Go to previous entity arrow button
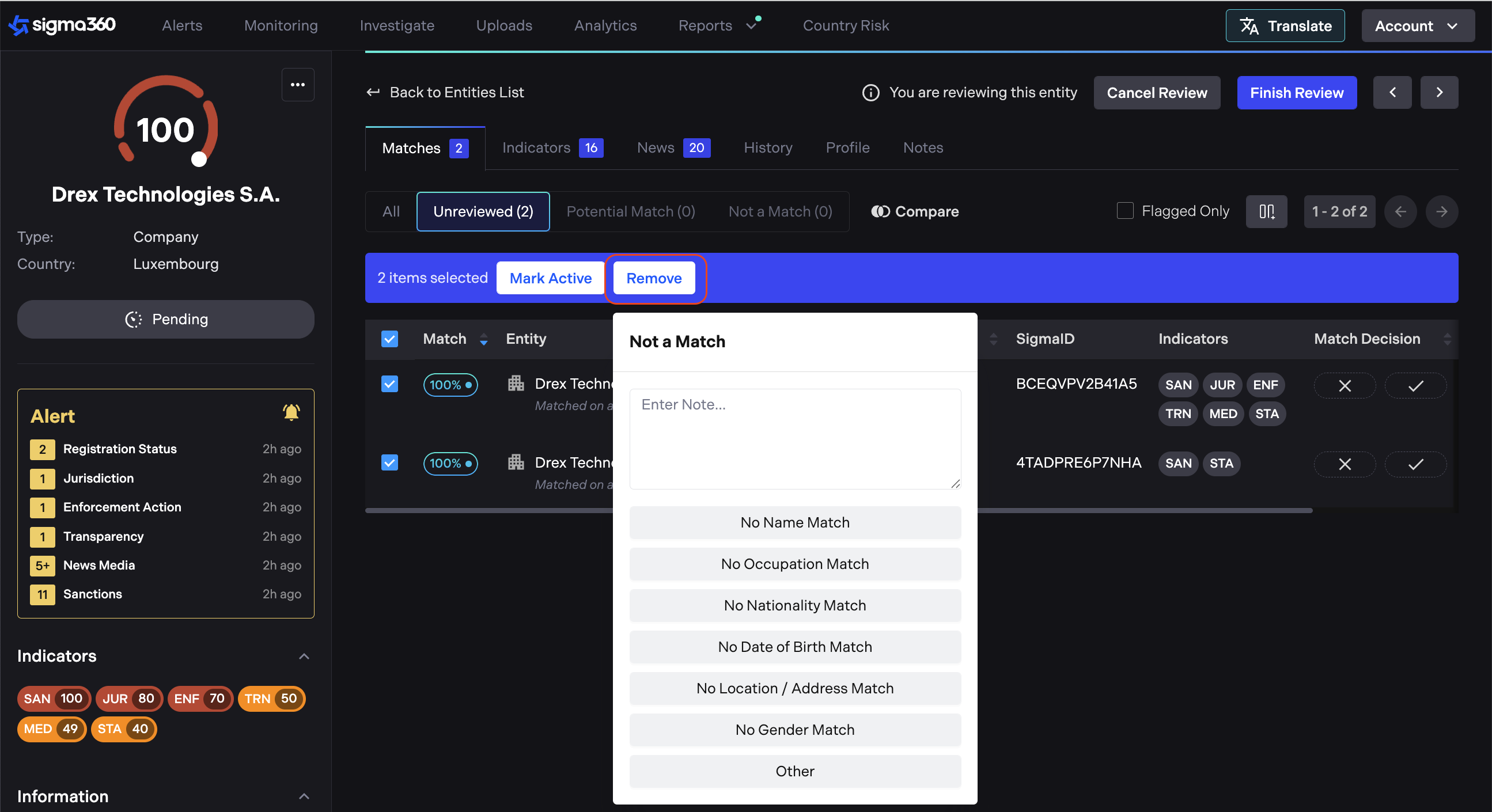Screen dimensions: 1492x812 tap(1392, 93)
